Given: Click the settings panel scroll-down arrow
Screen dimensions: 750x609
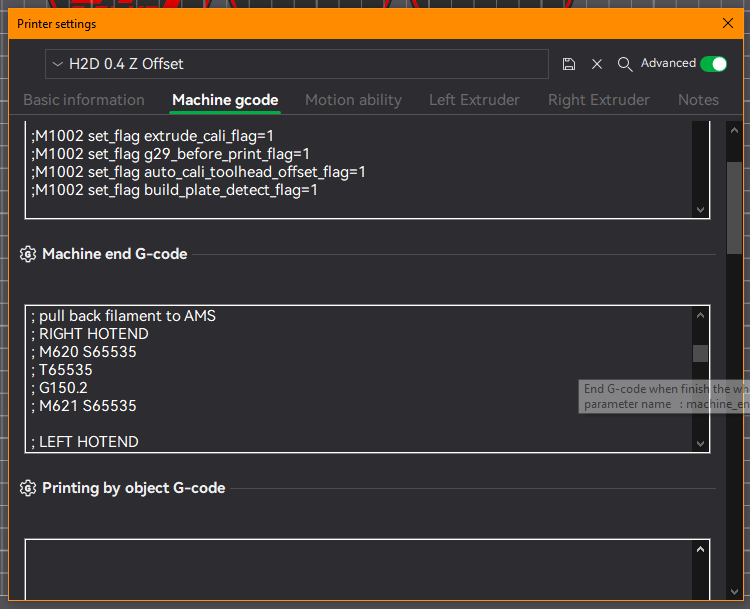Looking at the screenshot, I should tap(734, 592).
